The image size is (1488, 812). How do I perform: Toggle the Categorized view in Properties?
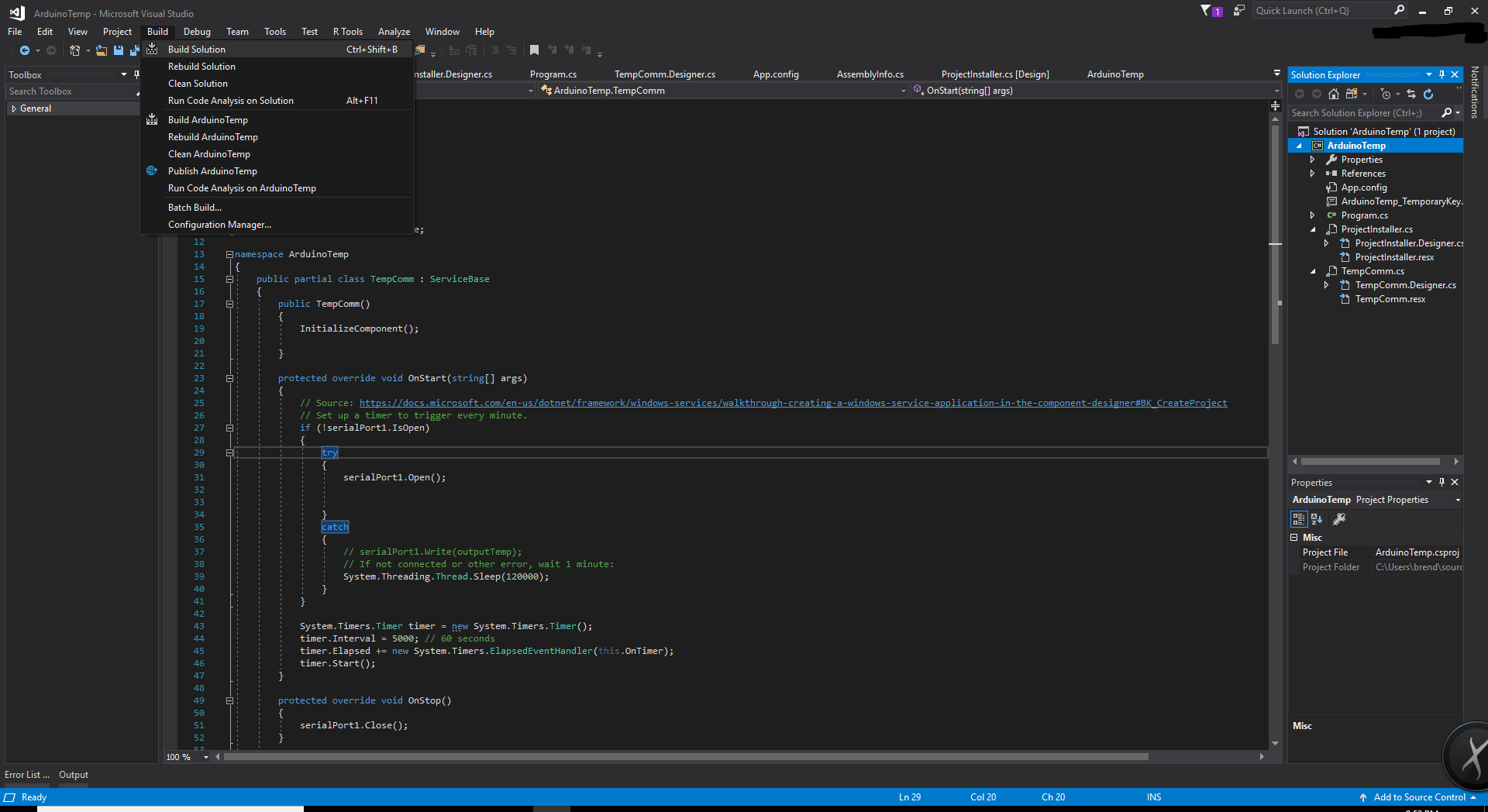coord(1299,519)
